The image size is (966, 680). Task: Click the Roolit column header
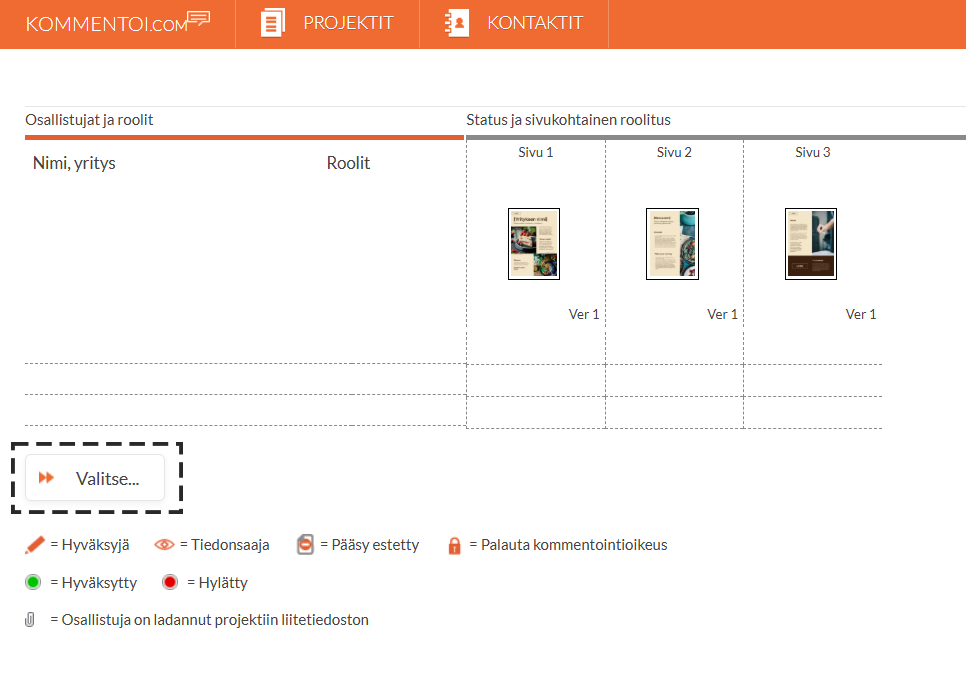click(348, 163)
